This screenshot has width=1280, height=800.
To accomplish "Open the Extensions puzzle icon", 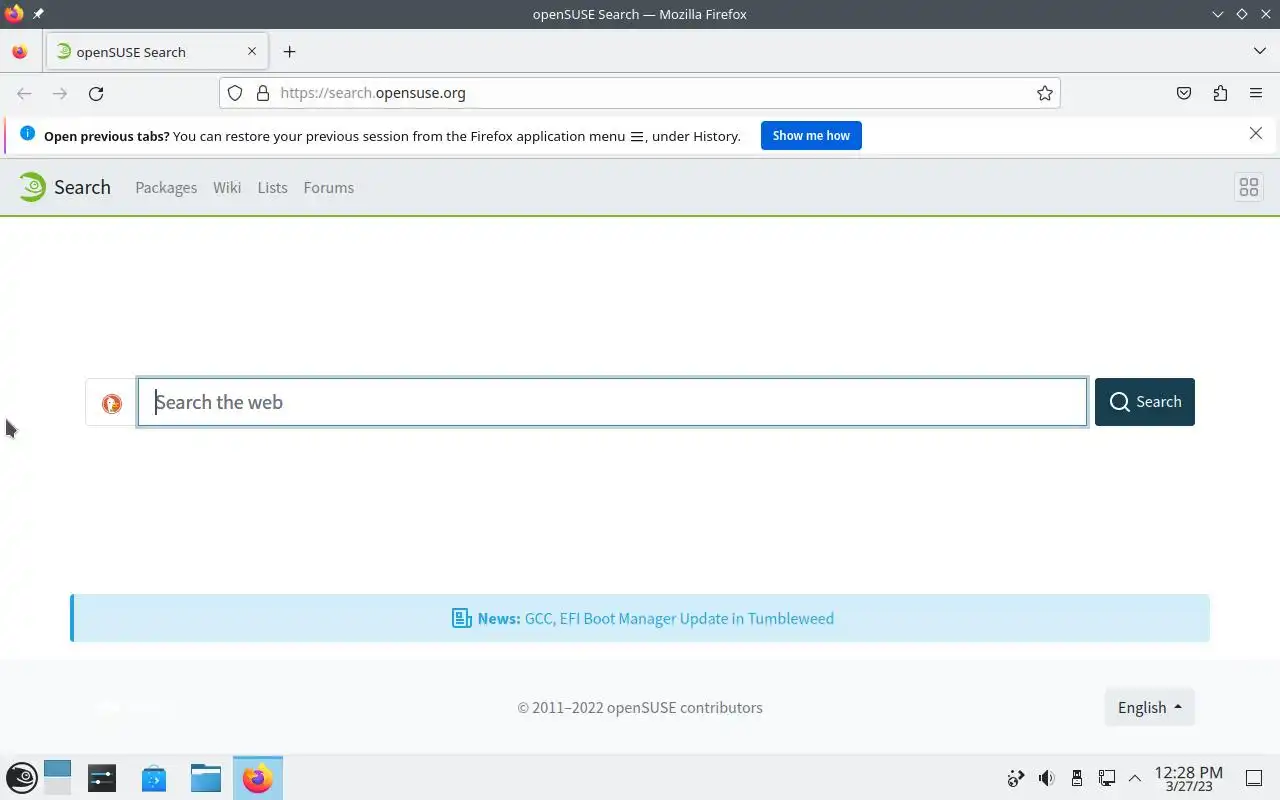I will tap(1220, 93).
